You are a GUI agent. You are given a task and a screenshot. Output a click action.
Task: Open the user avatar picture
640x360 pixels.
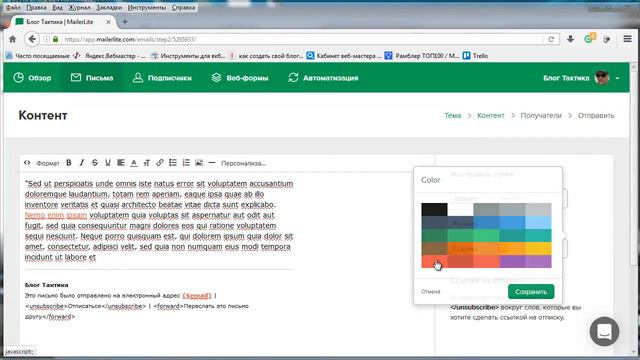602,78
